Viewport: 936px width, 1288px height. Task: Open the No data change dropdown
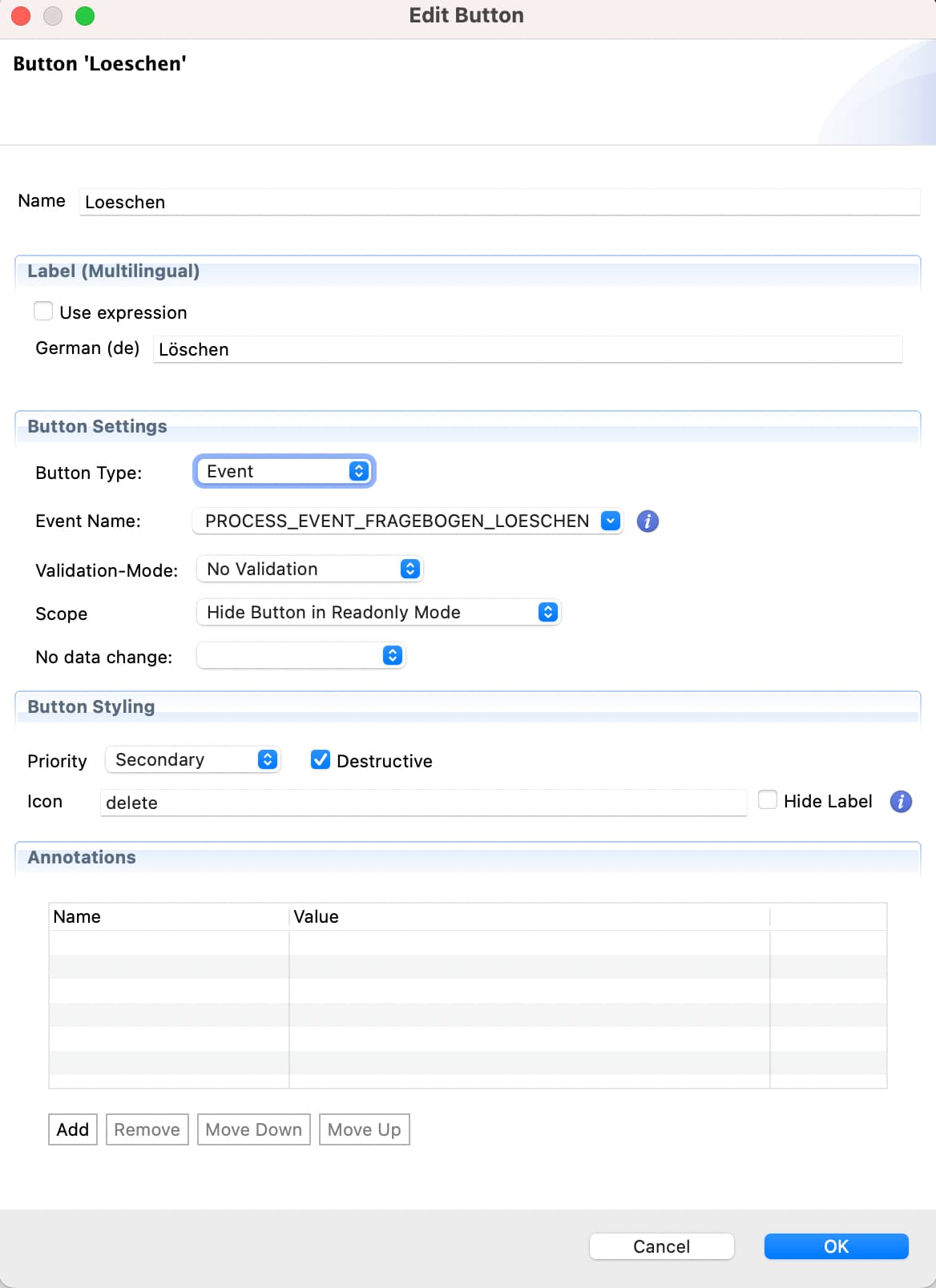click(301, 656)
